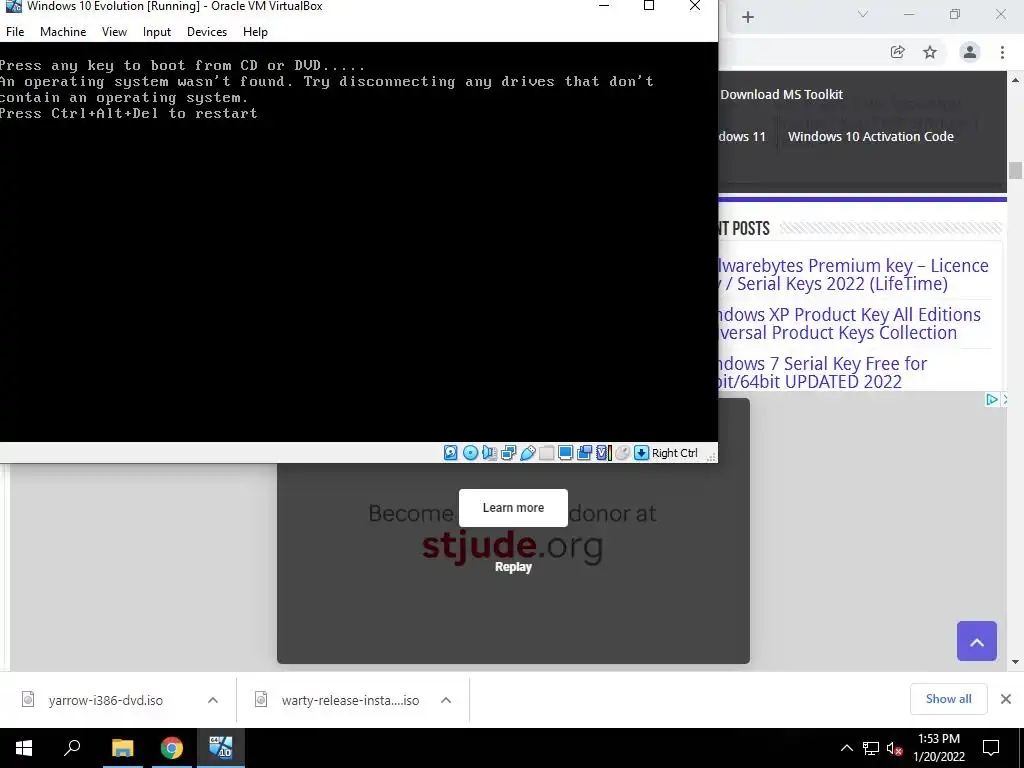This screenshot has height=768, width=1024.
Task: Show hidden system tray icons
Action: [x=846, y=748]
